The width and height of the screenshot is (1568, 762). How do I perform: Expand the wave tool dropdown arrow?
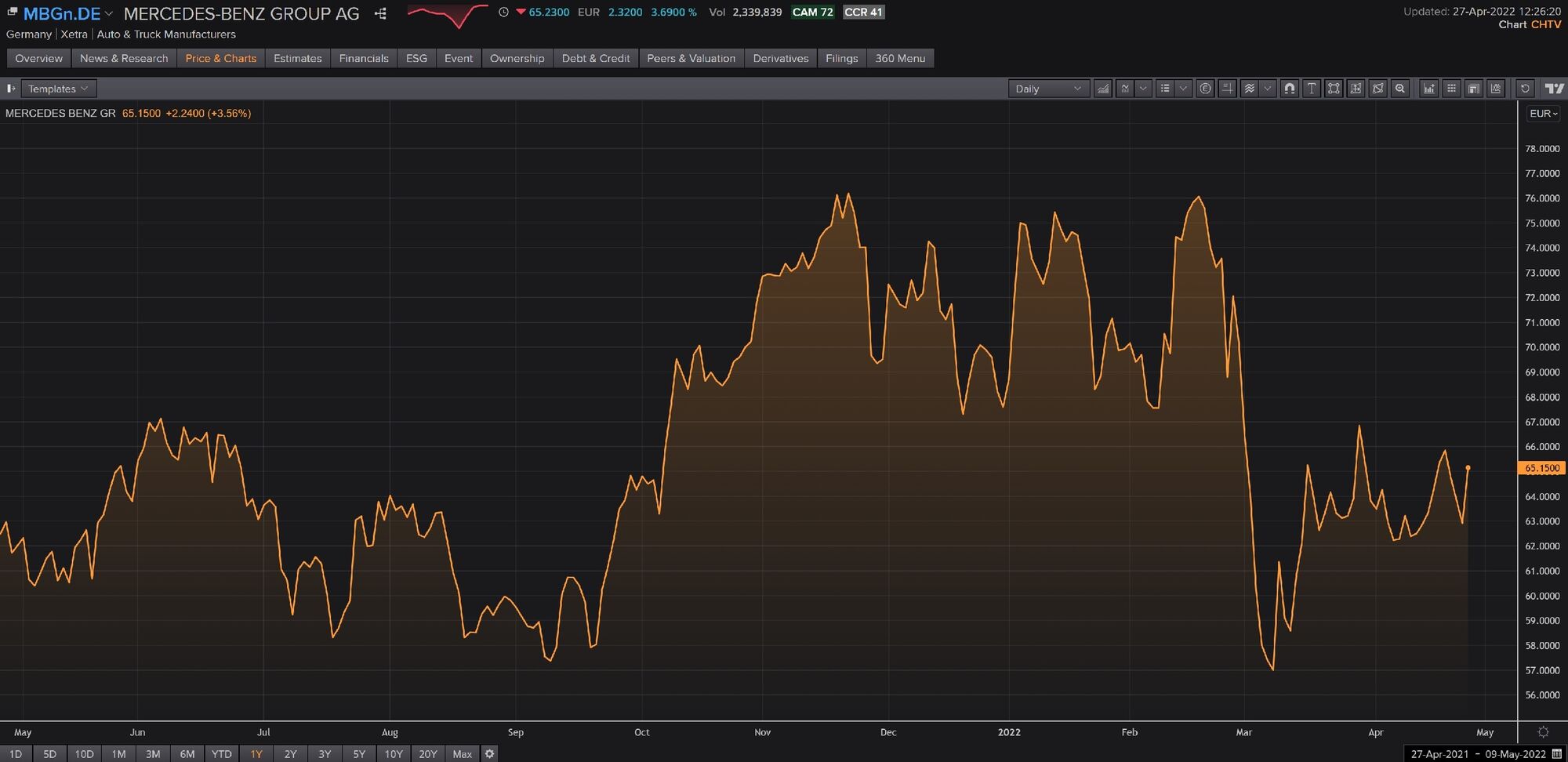click(1268, 89)
